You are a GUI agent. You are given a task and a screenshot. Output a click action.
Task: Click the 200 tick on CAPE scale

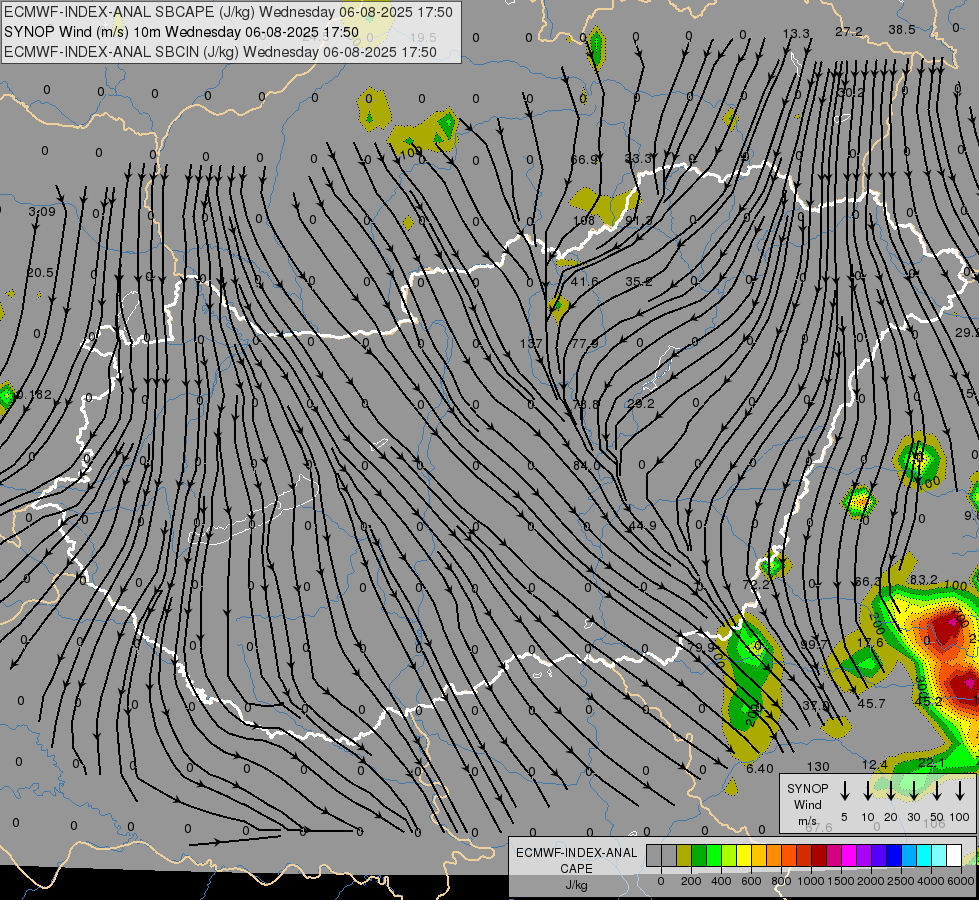tap(691, 881)
